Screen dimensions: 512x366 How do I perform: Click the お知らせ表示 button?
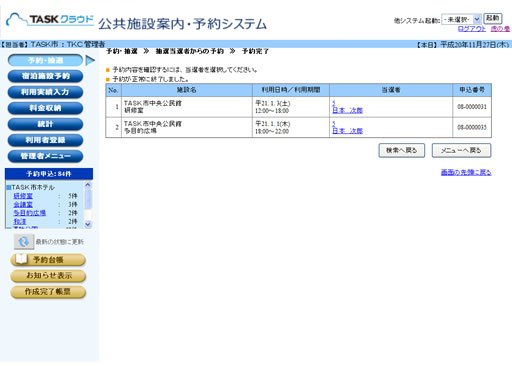48,276
